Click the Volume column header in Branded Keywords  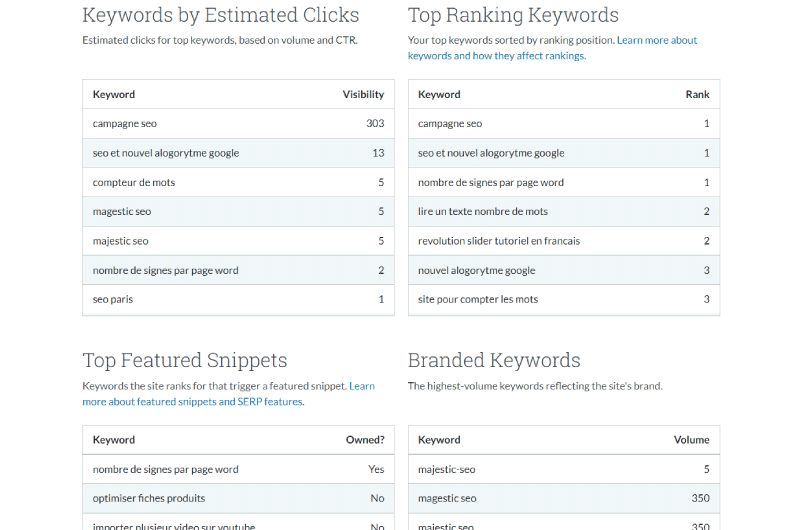[x=691, y=440]
